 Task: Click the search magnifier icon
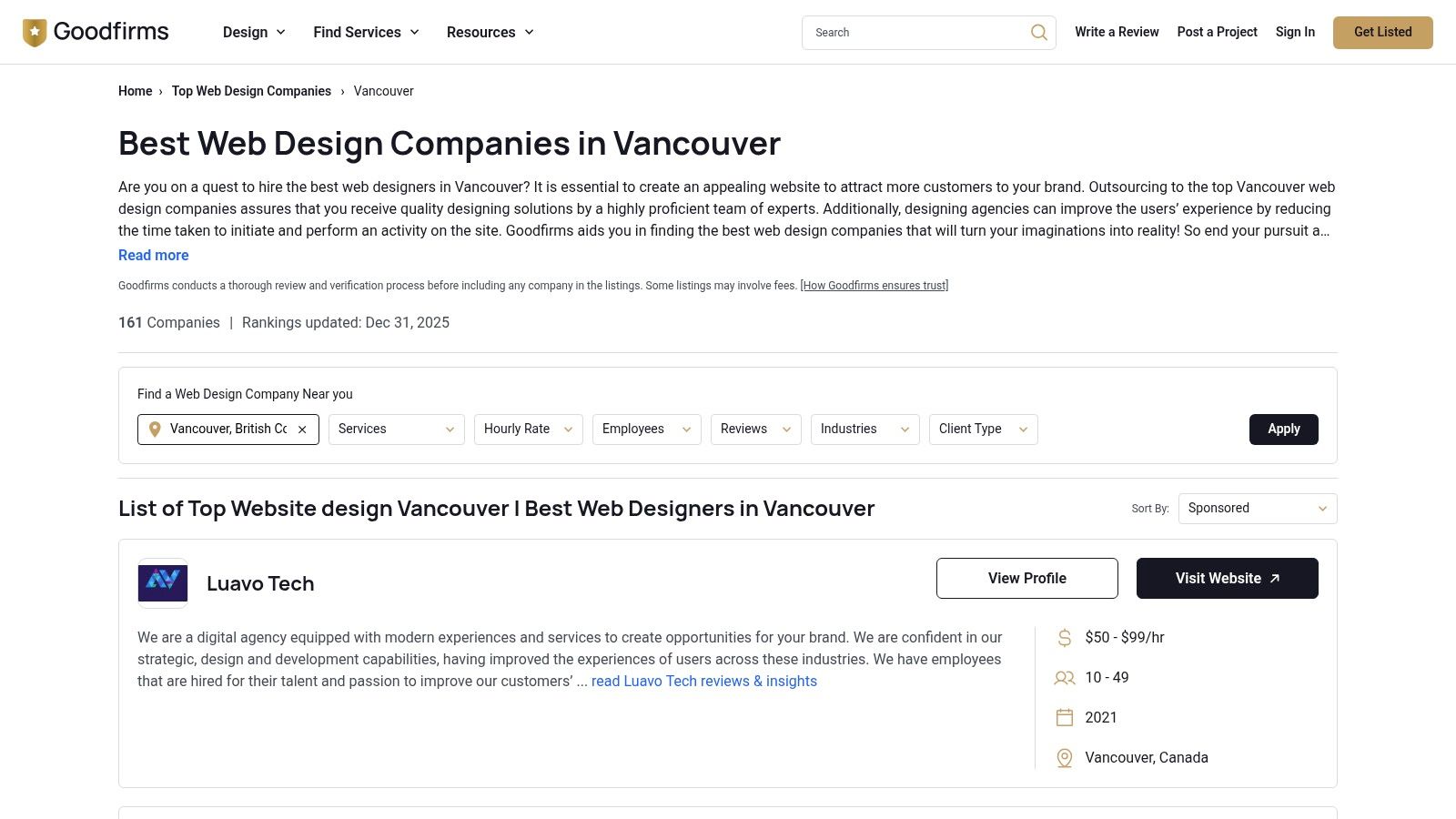[1038, 32]
